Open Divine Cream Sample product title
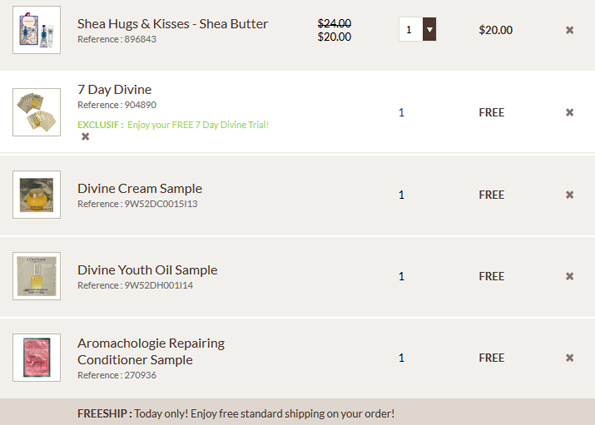This screenshot has width=595, height=425. (x=140, y=189)
